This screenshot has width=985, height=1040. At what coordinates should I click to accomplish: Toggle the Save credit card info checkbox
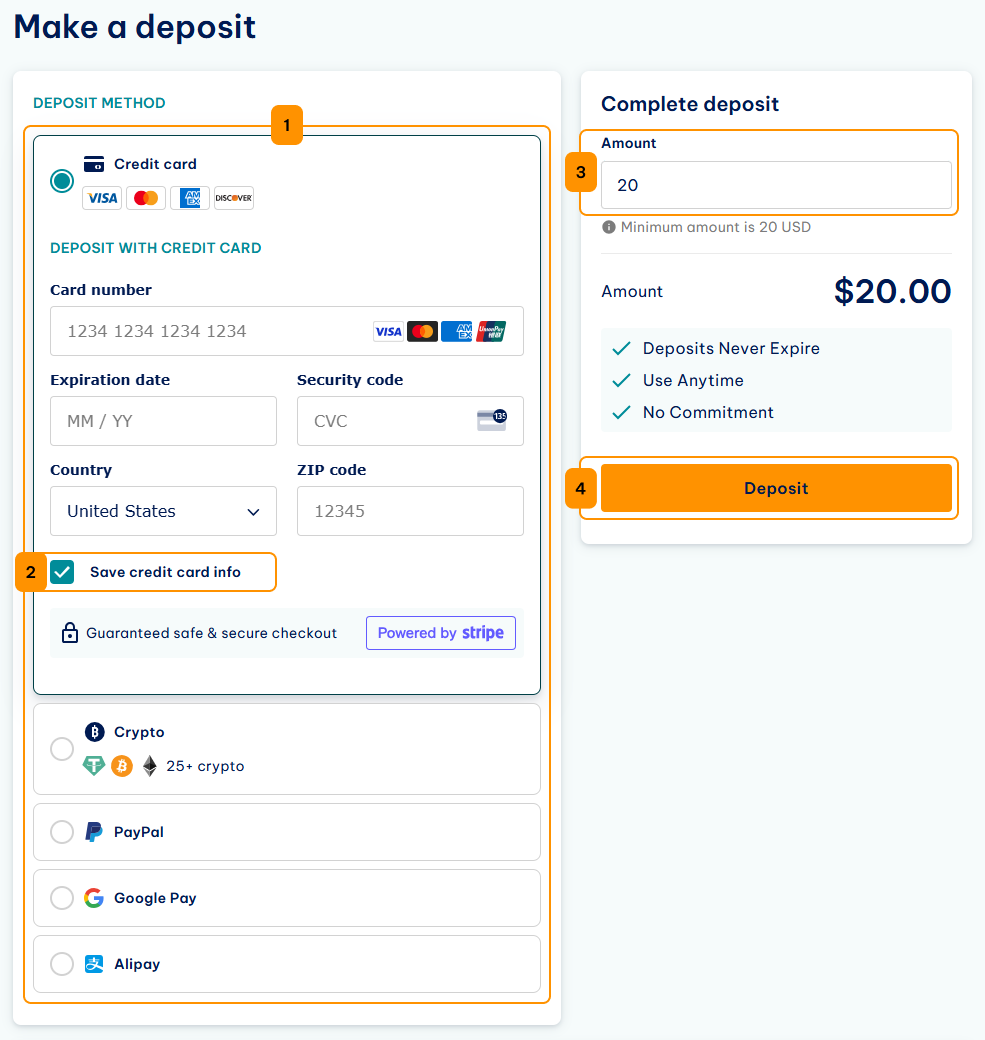point(62,572)
